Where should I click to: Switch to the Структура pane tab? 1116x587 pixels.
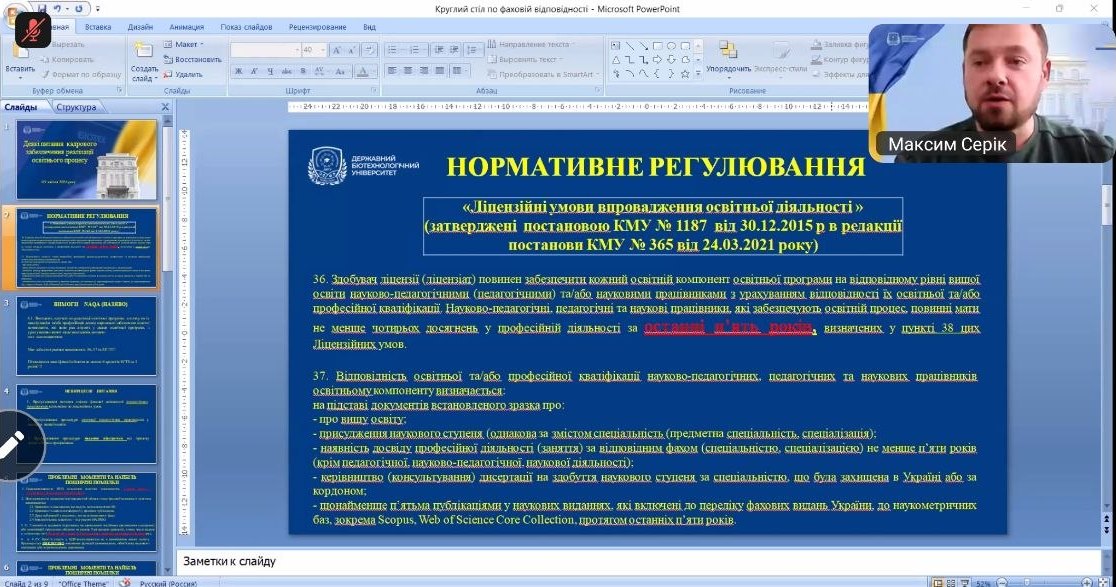click(x=76, y=107)
